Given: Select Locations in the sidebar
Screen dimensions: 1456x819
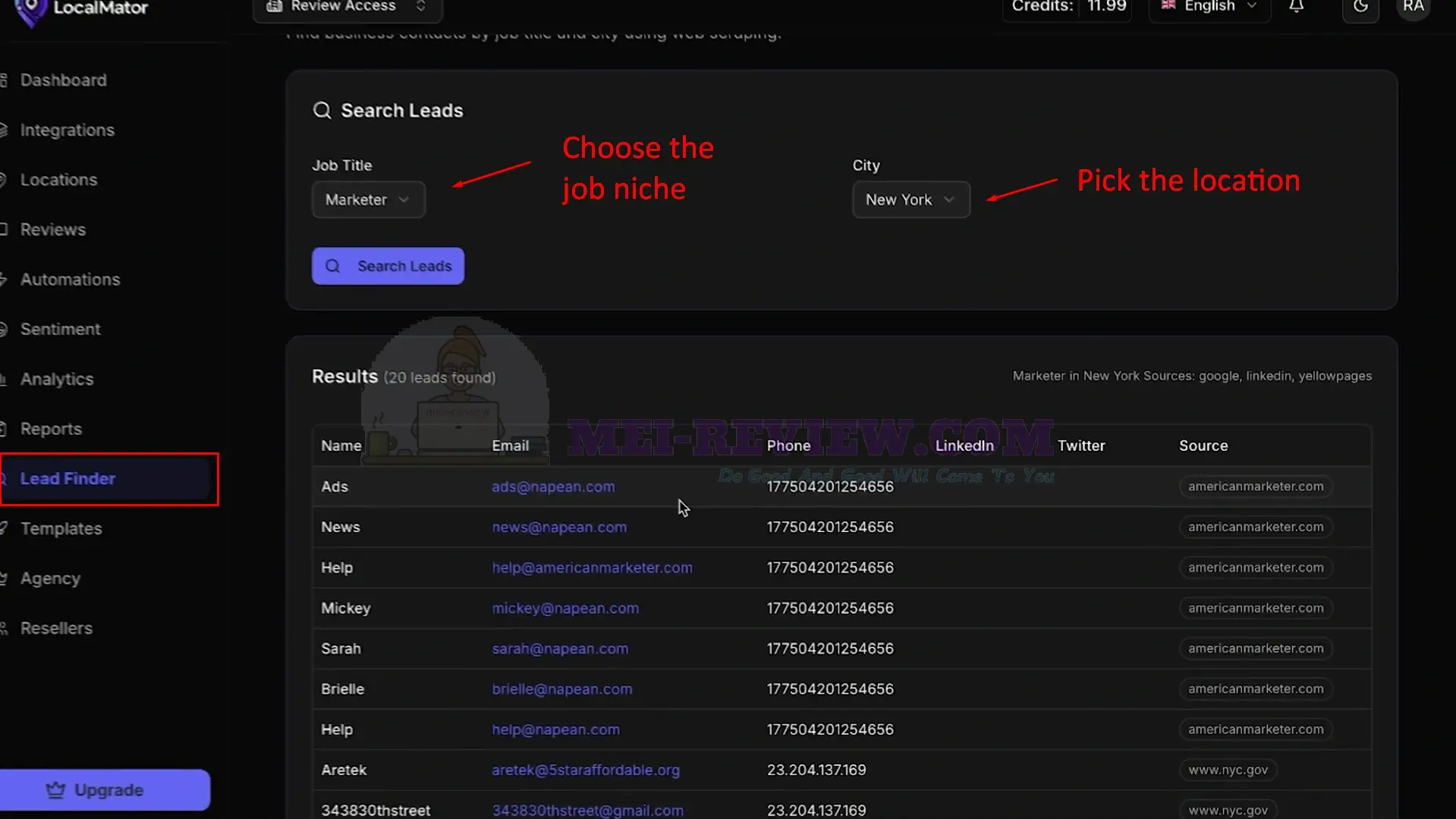Looking at the screenshot, I should point(58,180).
